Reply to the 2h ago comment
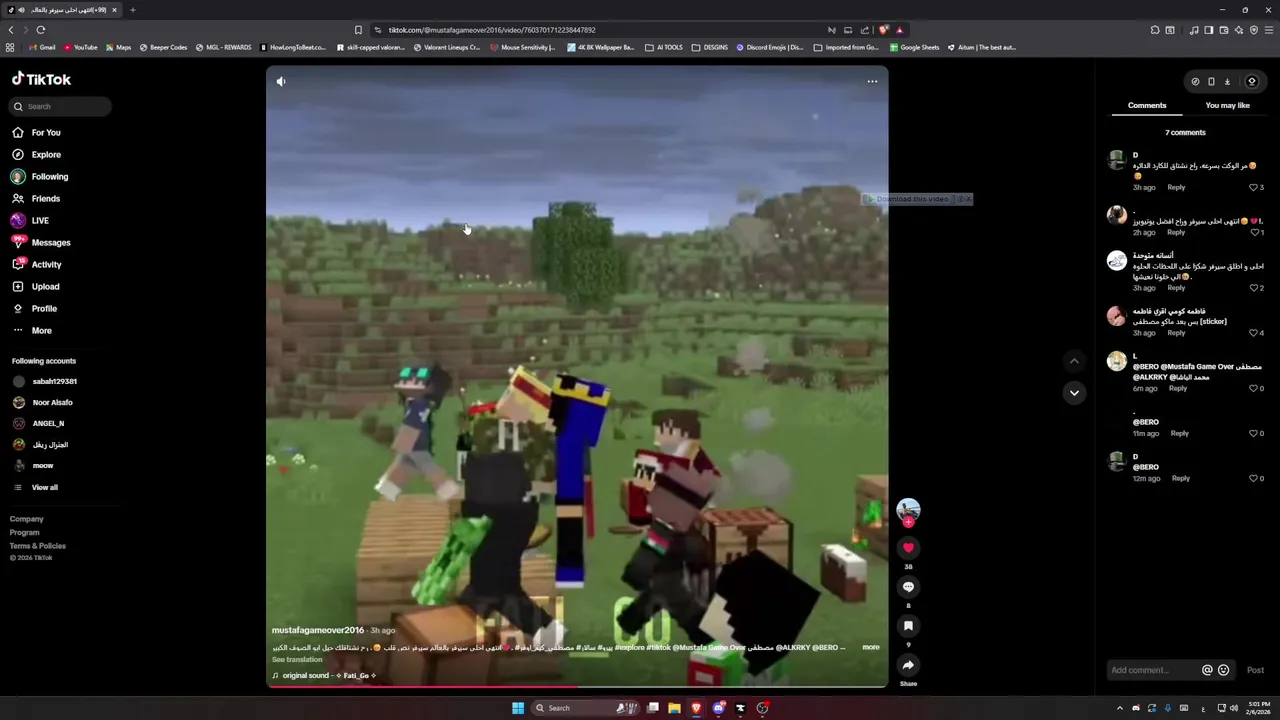 [1176, 233]
